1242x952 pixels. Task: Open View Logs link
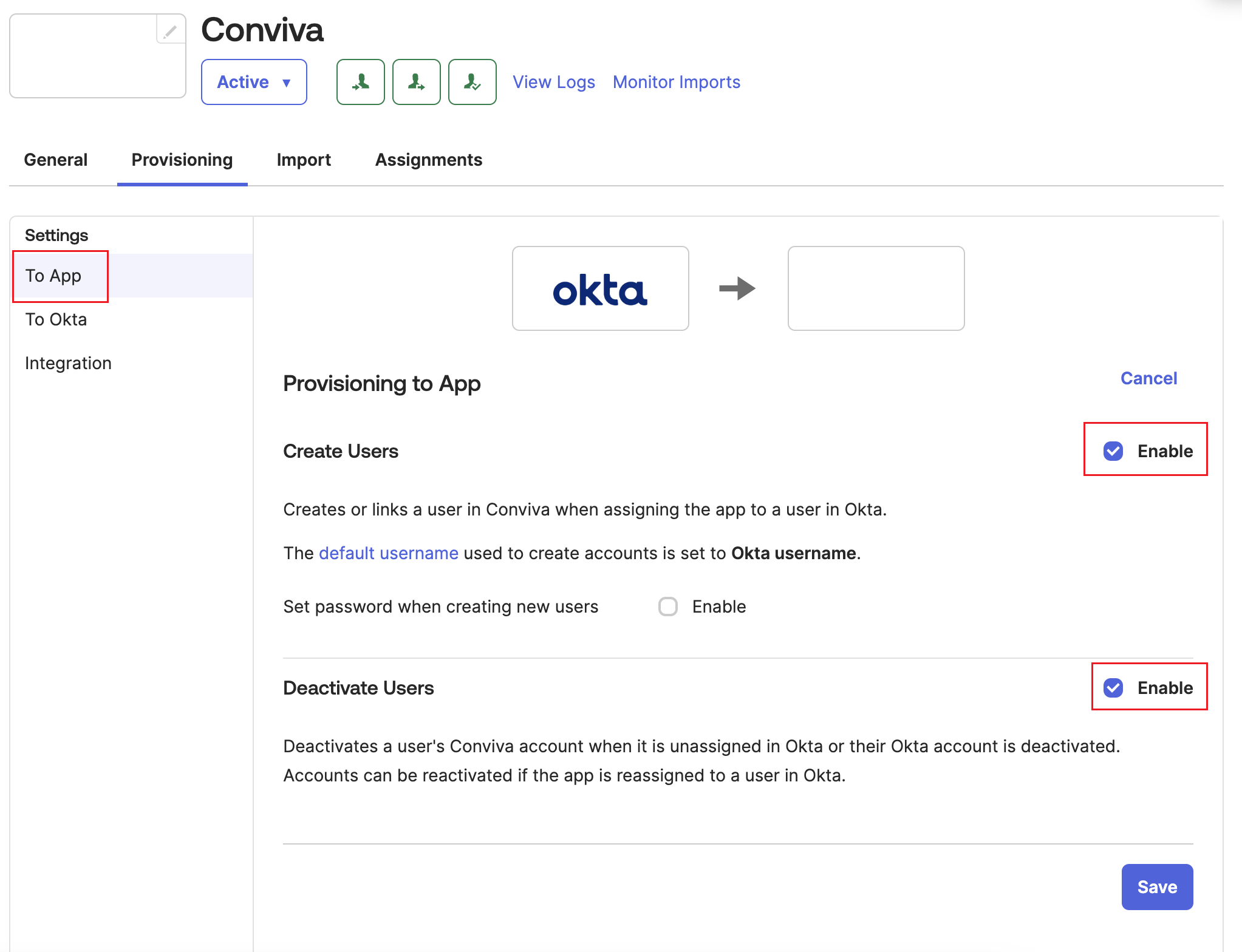click(554, 82)
